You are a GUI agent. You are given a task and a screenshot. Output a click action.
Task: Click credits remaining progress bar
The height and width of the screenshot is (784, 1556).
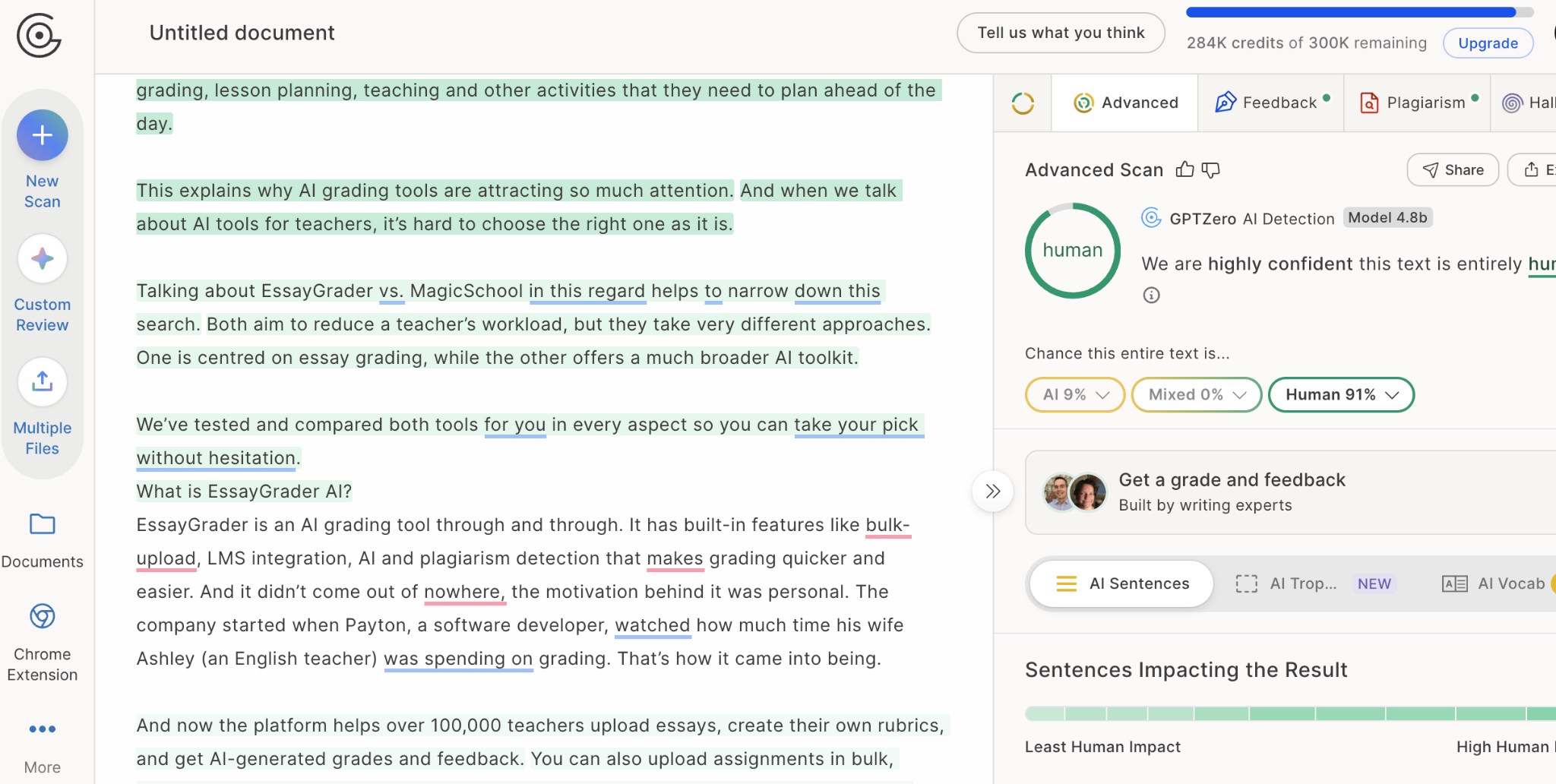coord(1359,12)
